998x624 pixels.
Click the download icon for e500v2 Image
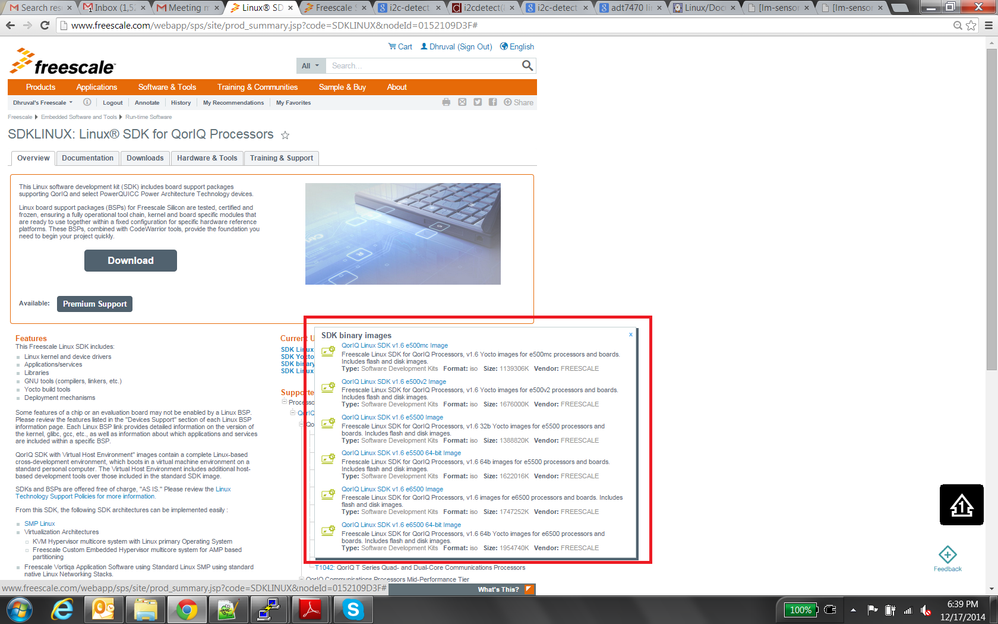click(x=328, y=387)
